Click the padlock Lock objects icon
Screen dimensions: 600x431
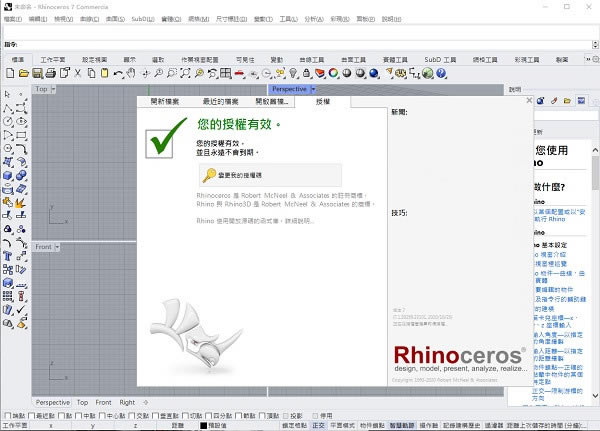pos(307,73)
